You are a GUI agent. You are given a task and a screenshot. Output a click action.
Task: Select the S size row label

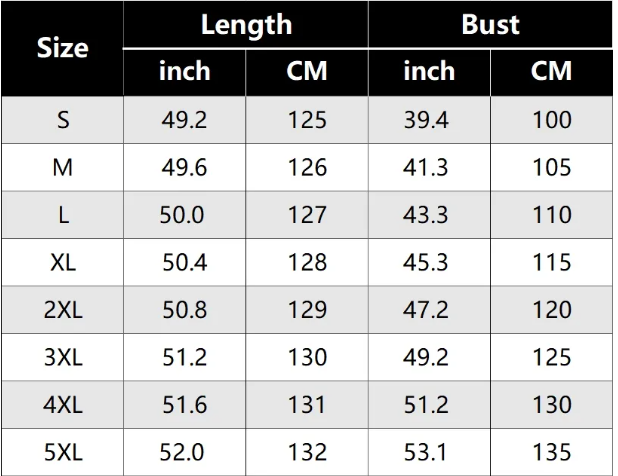click(63, 120)
